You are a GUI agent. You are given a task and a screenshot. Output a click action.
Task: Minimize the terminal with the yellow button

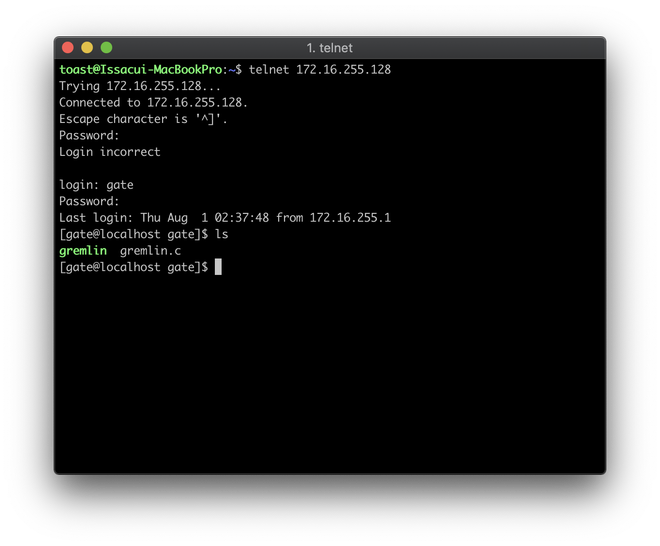click(x=87, y=48)
